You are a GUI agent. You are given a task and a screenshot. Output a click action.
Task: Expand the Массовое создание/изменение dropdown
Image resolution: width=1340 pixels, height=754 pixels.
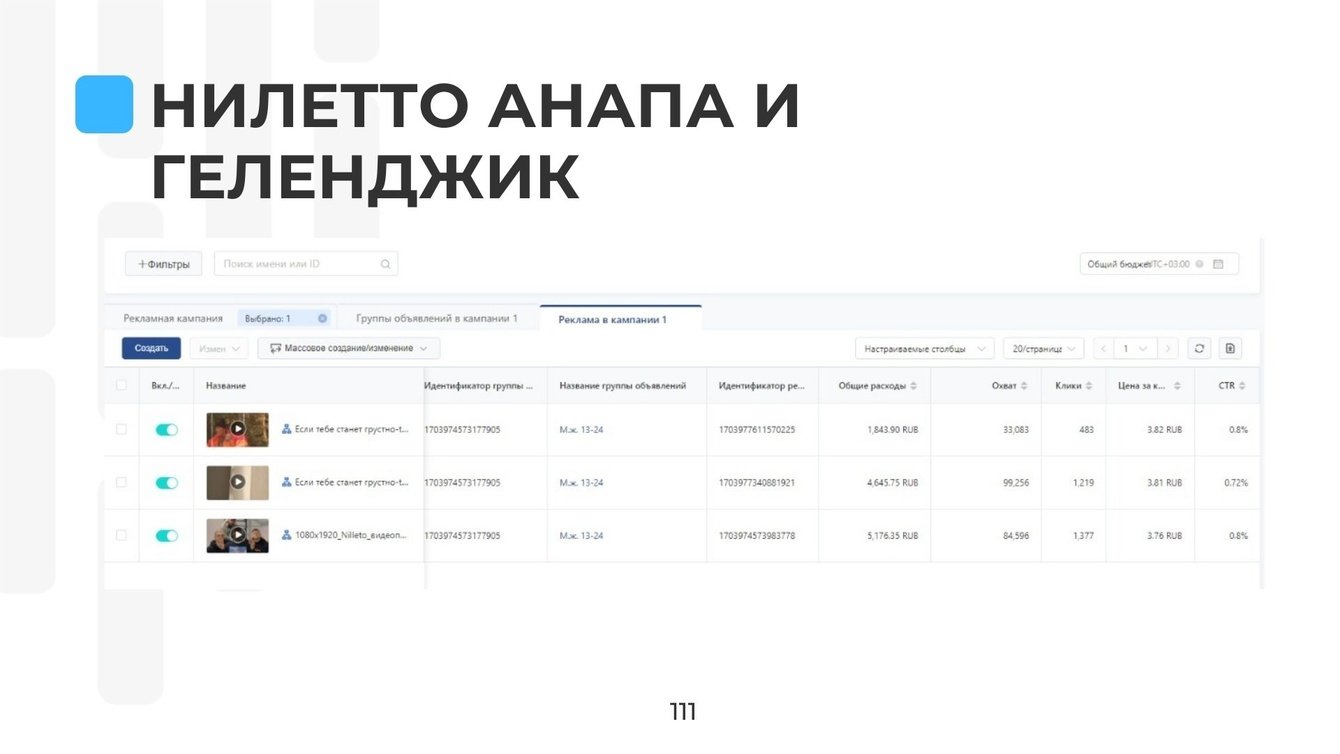pos(349,349)
